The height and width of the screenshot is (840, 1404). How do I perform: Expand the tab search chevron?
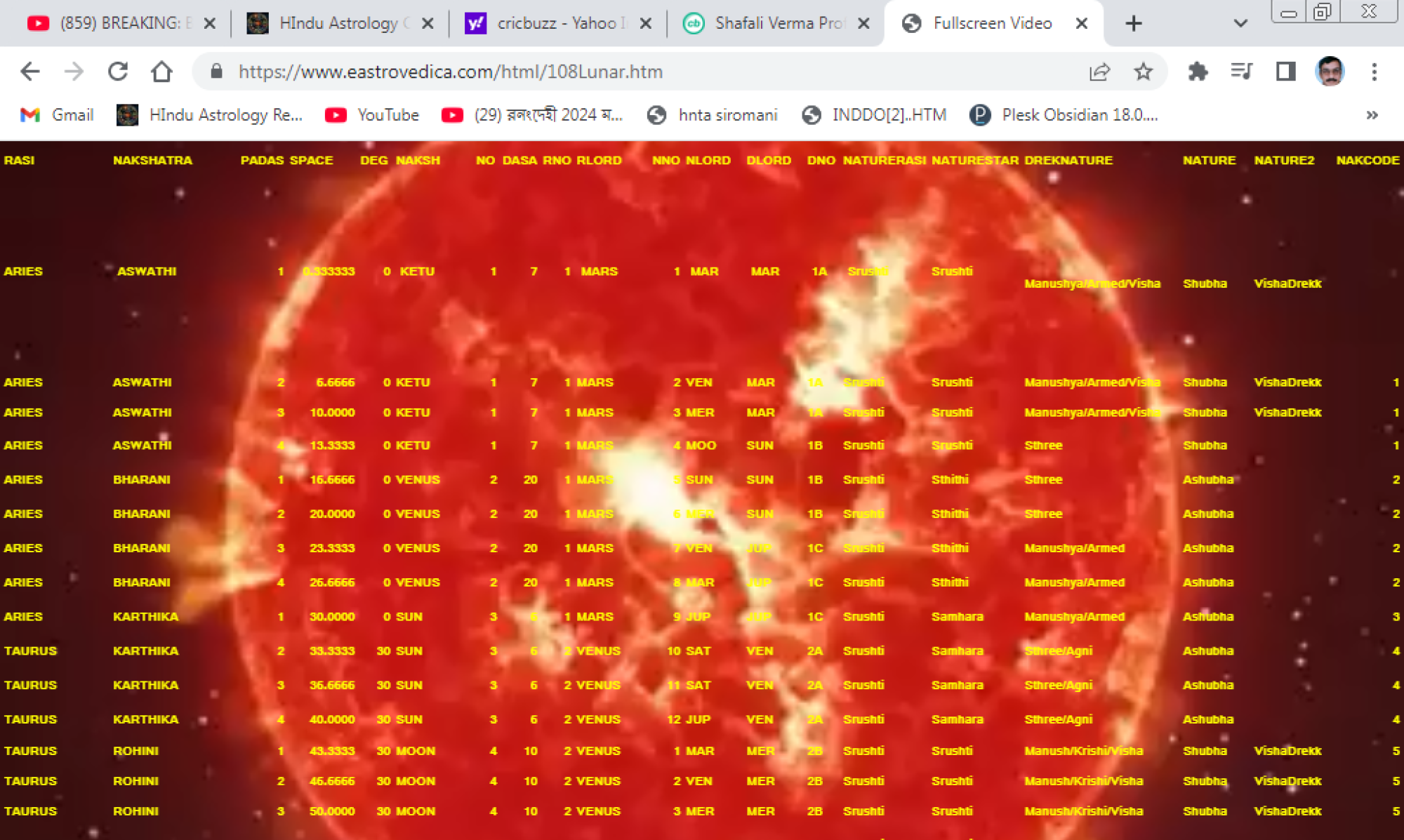(x=1240, y=23)
